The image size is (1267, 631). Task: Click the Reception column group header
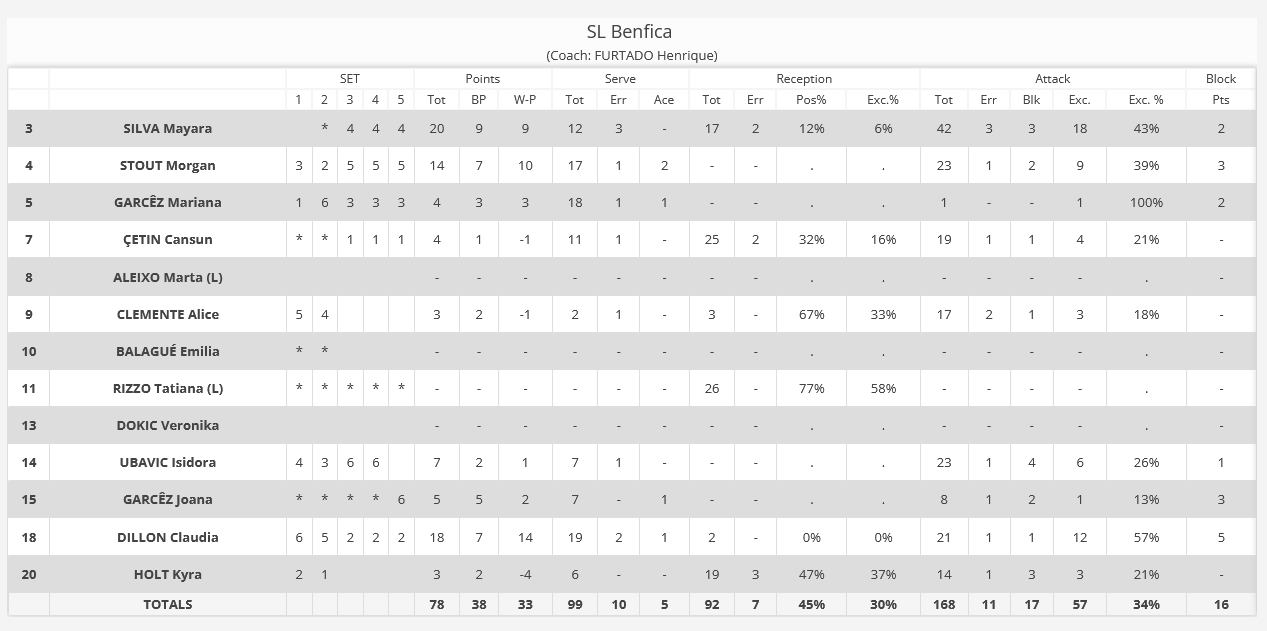click(804, 79)
